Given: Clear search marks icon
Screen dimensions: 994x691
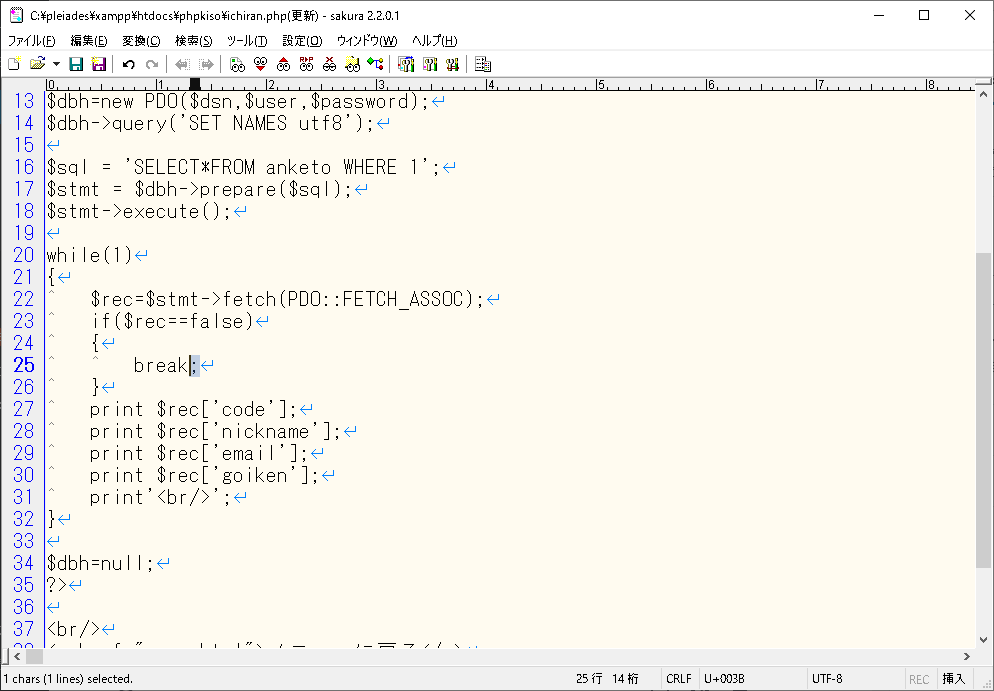Looking at the screenshot, I should pyautogui.click(x=329, y=64).
